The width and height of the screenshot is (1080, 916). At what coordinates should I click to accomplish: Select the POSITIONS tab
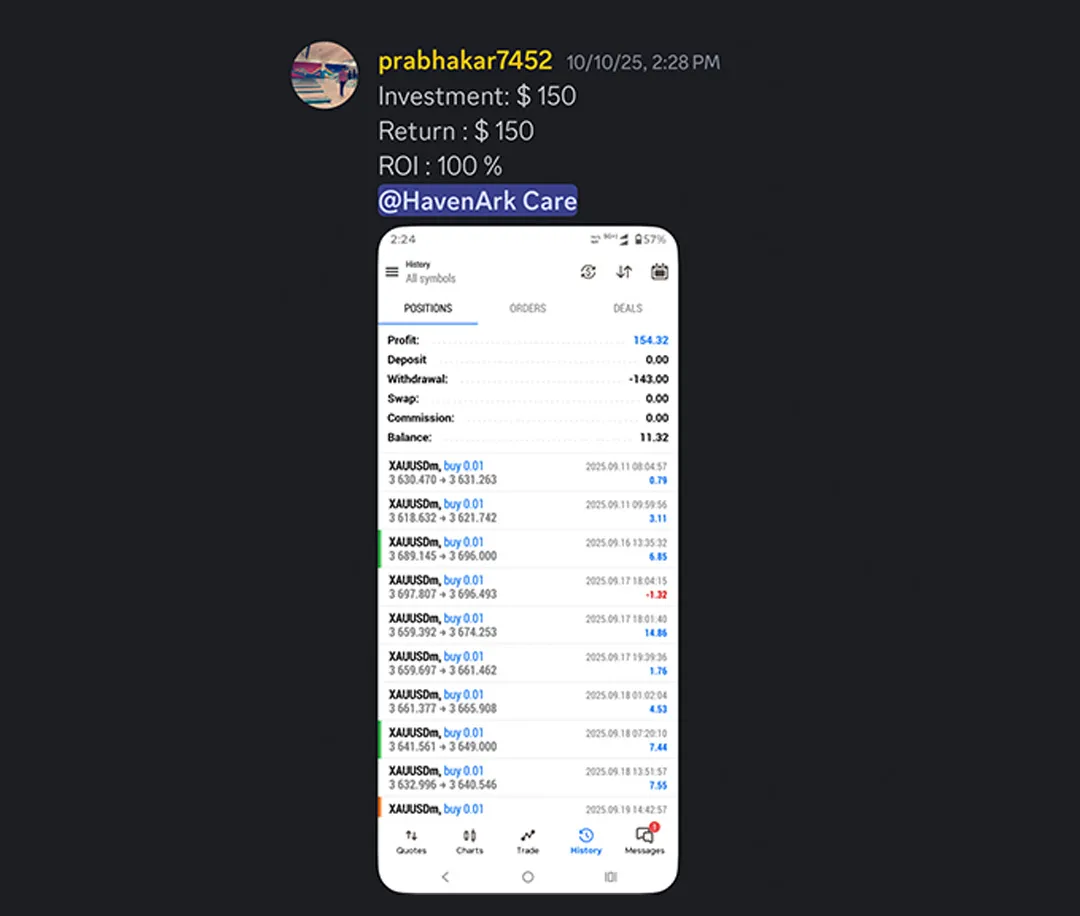click(x=428, y=308)
